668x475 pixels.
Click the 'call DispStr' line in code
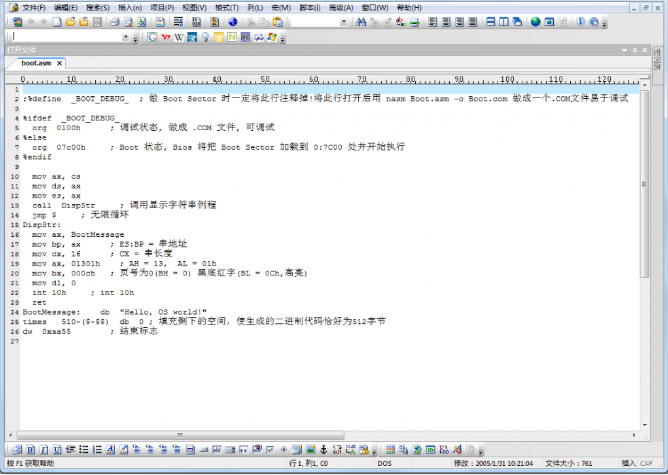pyautogui.click(x=63, y=206)
